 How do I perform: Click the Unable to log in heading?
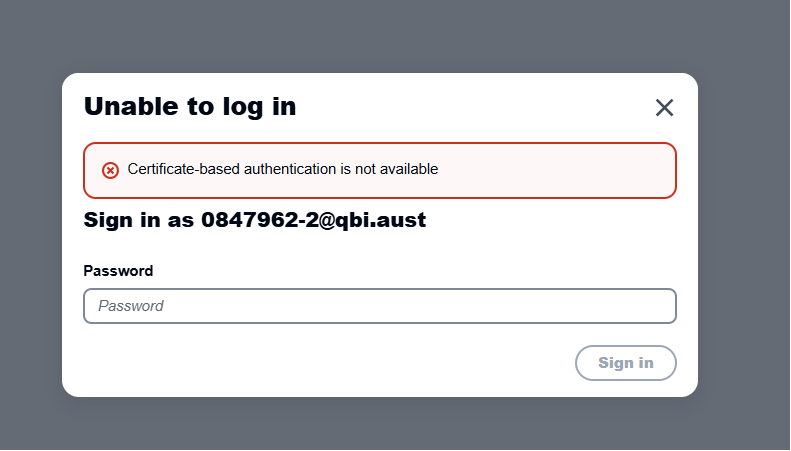pos(190,106)
